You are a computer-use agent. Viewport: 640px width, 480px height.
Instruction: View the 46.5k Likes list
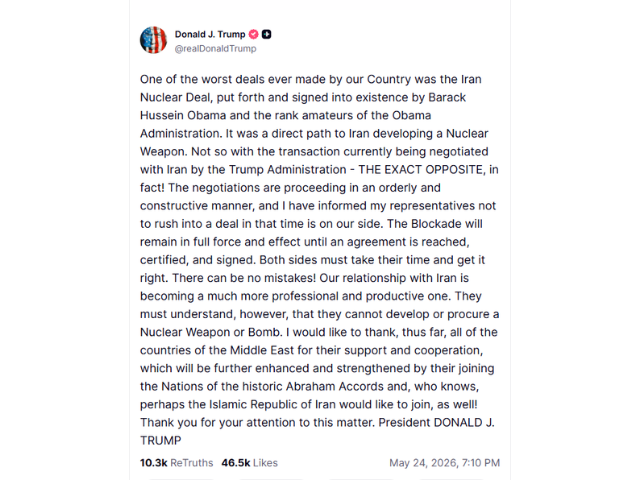point(250,463)
